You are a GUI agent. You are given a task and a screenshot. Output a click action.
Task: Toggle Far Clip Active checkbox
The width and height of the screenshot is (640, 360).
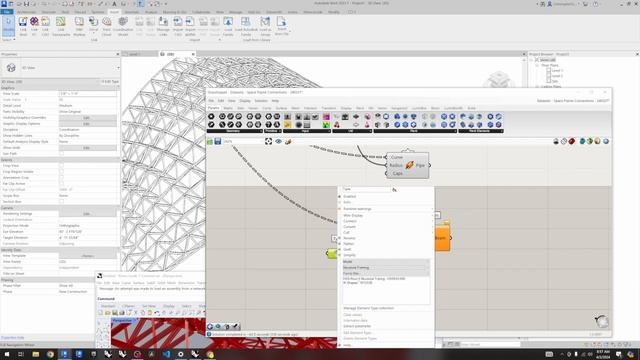(x=61, y=184)
